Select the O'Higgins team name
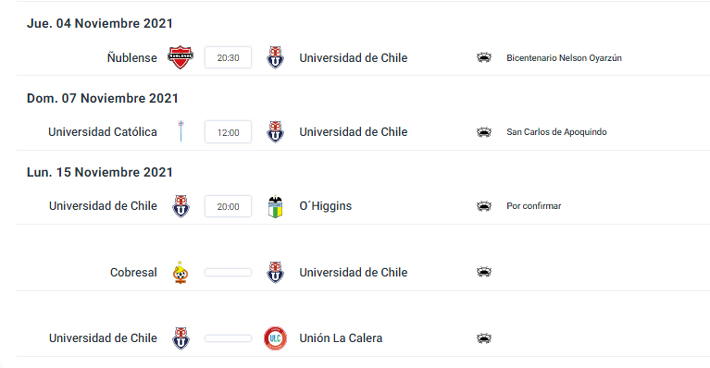The height and width of the screenshot is (368, 710). tap(326, 206)
